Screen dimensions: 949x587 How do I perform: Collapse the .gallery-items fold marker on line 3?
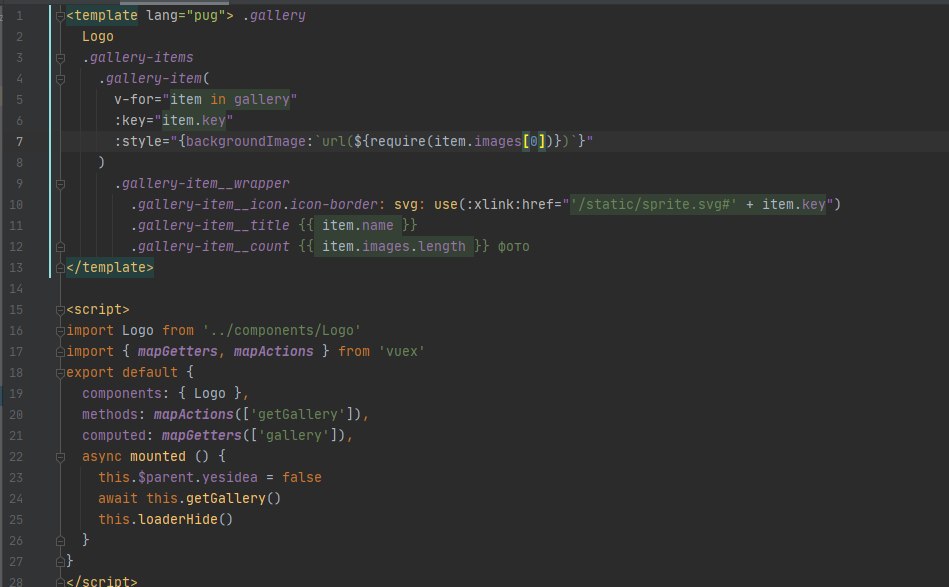pyautogui.click(x=61, y=58)
